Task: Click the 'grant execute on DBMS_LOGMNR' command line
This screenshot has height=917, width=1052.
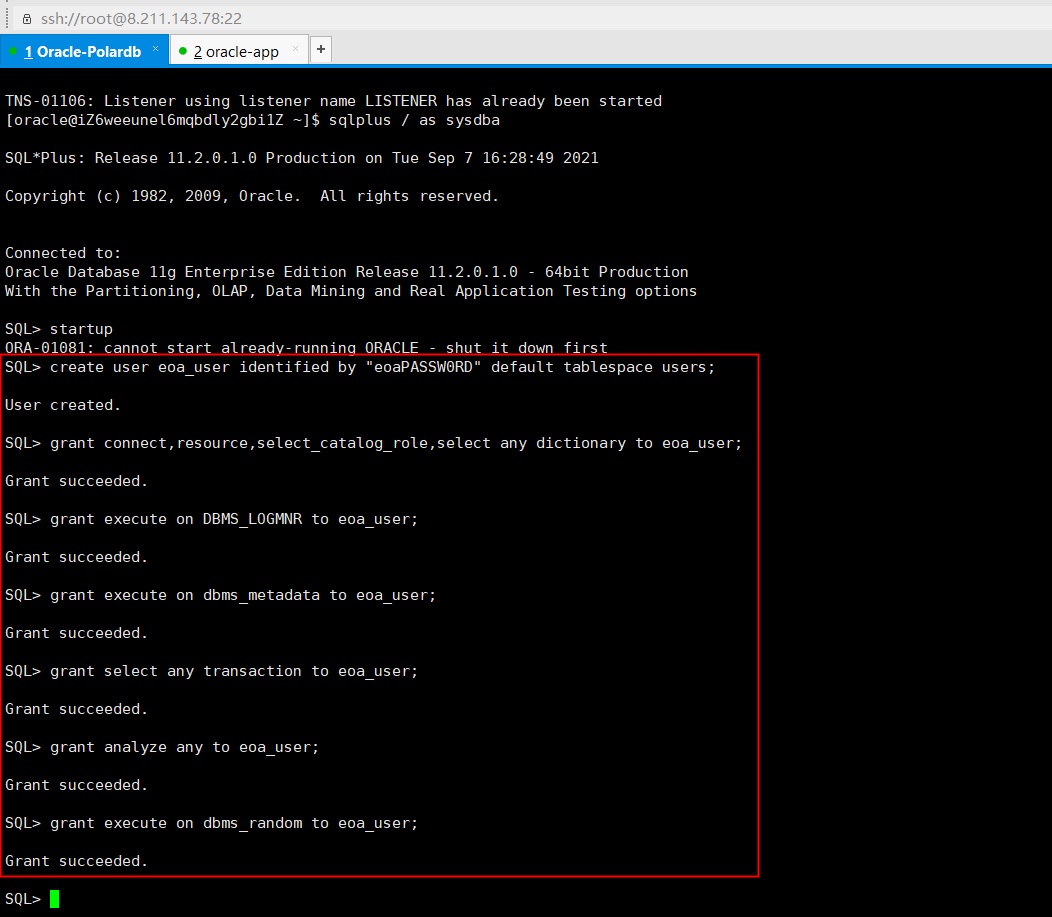Action: tap(211, 519)
